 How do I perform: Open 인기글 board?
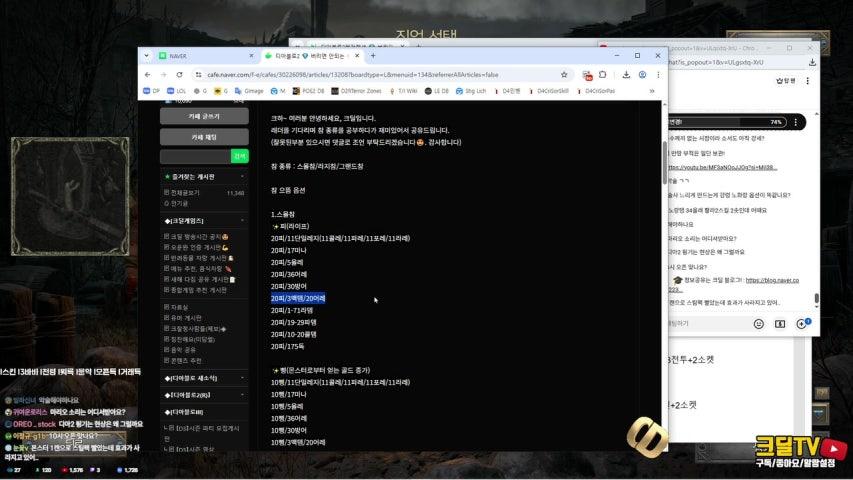pyautogui.click(x=176, y=204)
